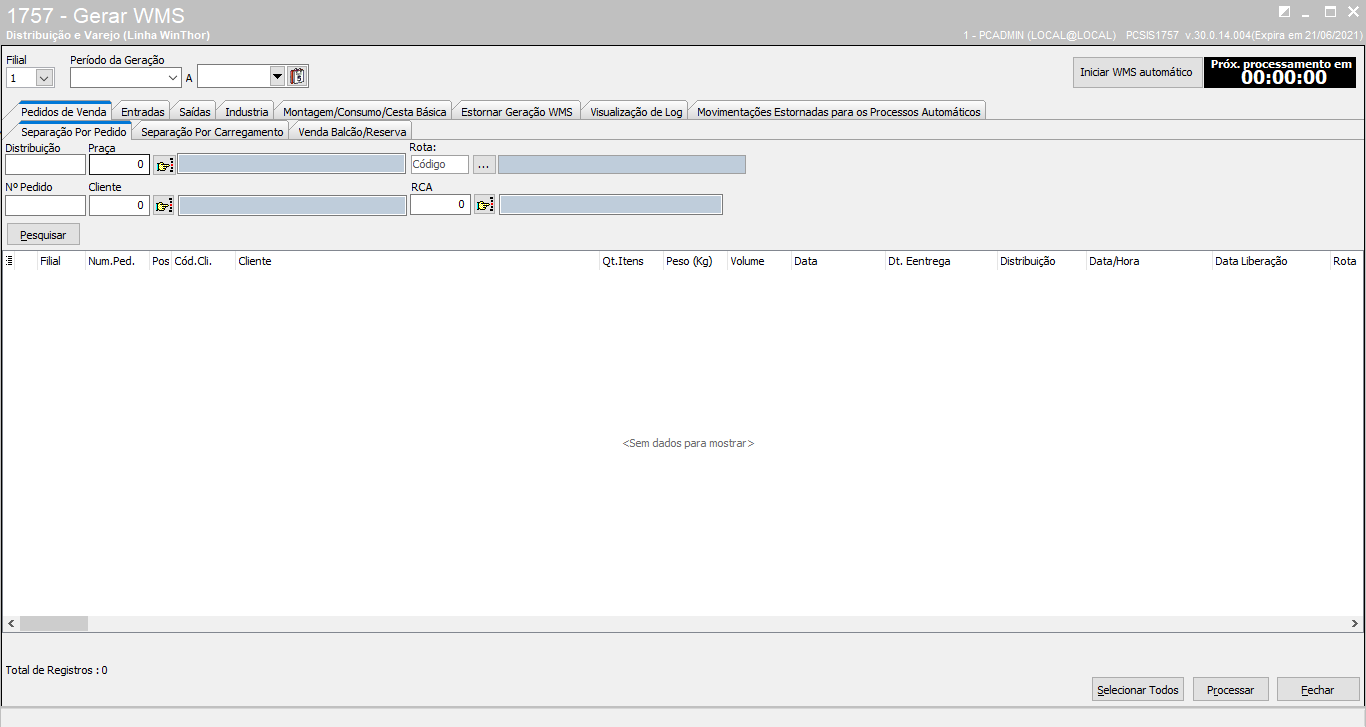Click the scroll-left arrow of the grid
This screenshot has width=1366, height=727.
click(11, 623)
